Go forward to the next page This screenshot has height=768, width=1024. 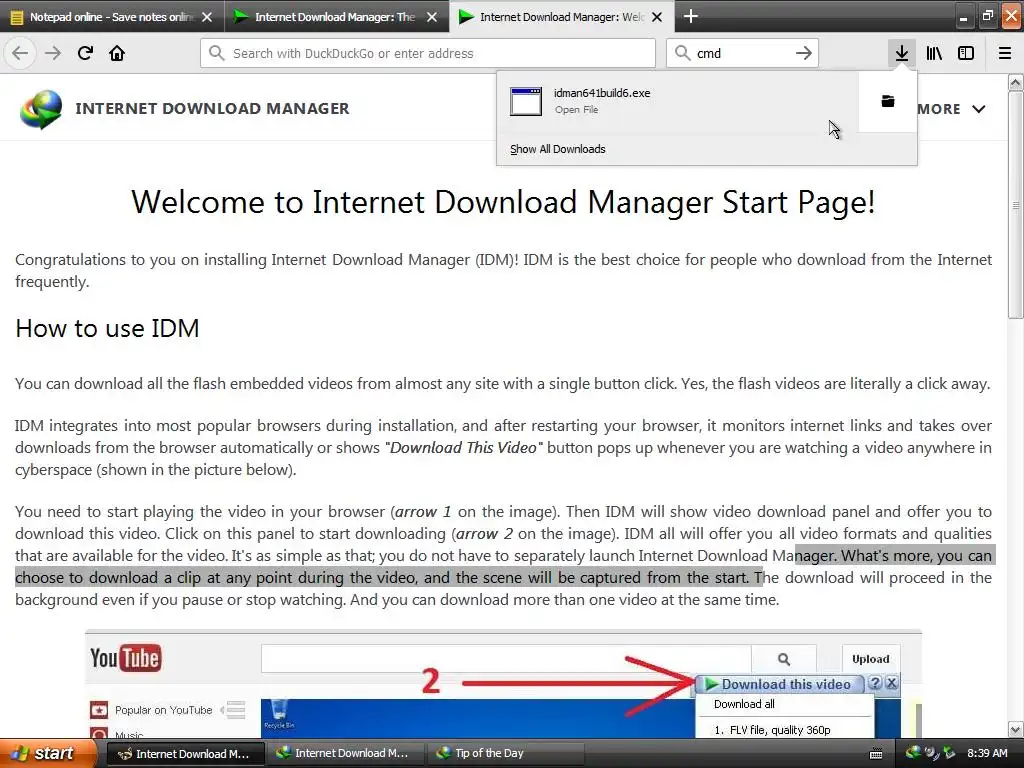click(53, 53)
